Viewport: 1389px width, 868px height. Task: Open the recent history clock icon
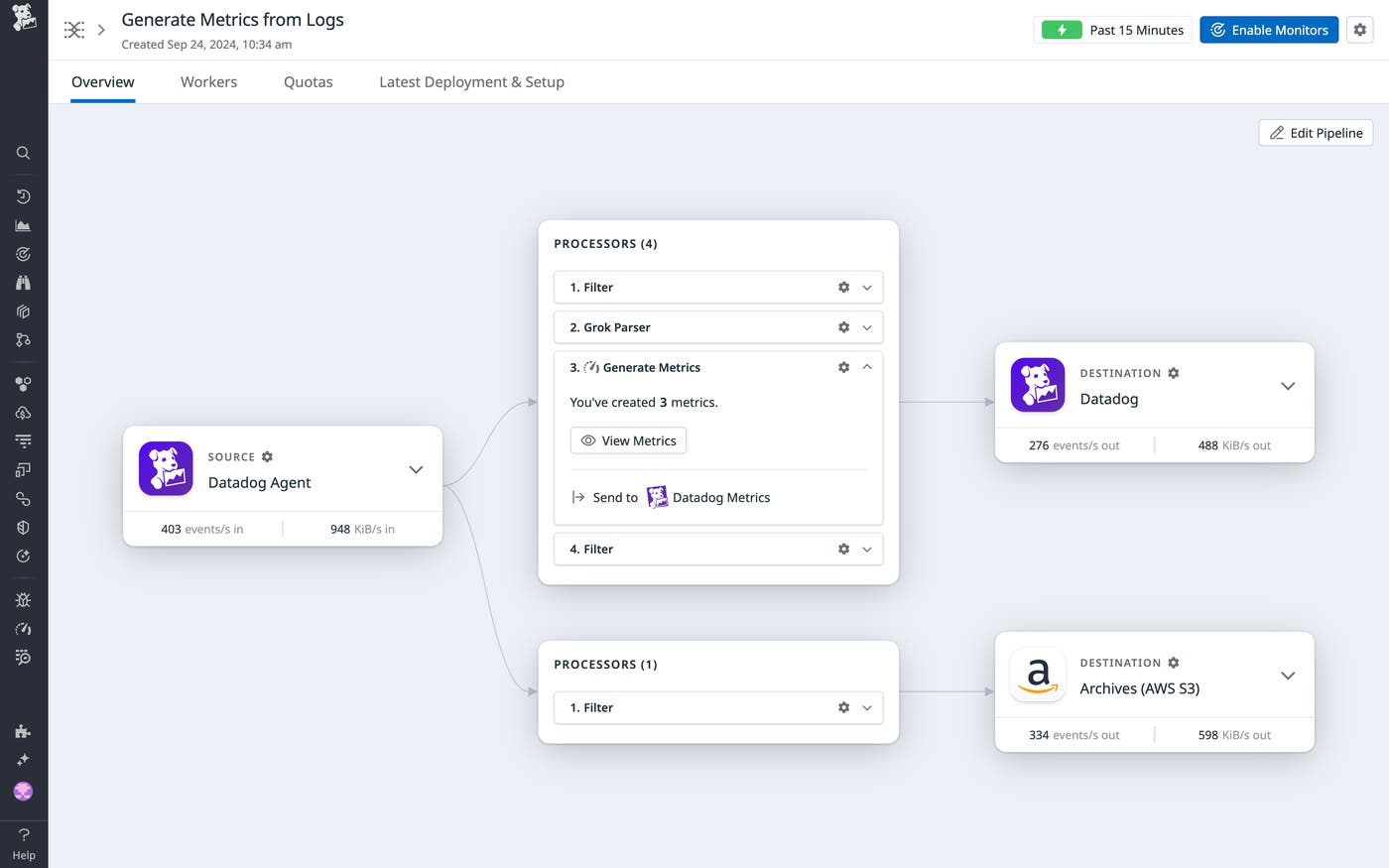pyautogui.click(x=23, y=196)
